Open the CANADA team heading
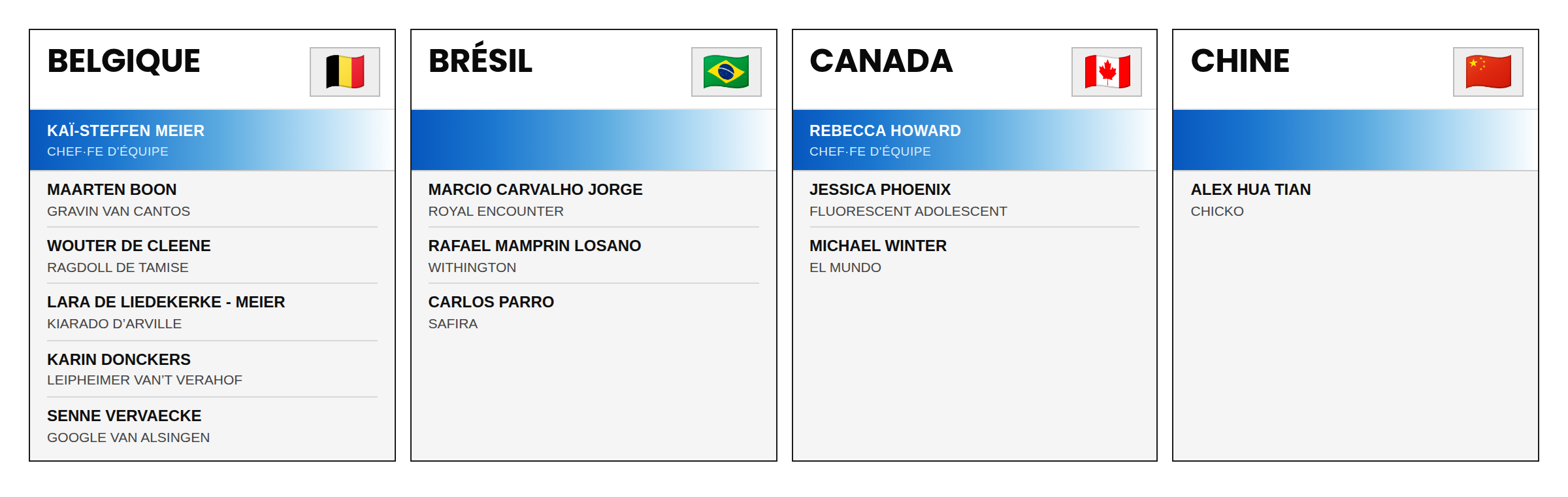 881,61
